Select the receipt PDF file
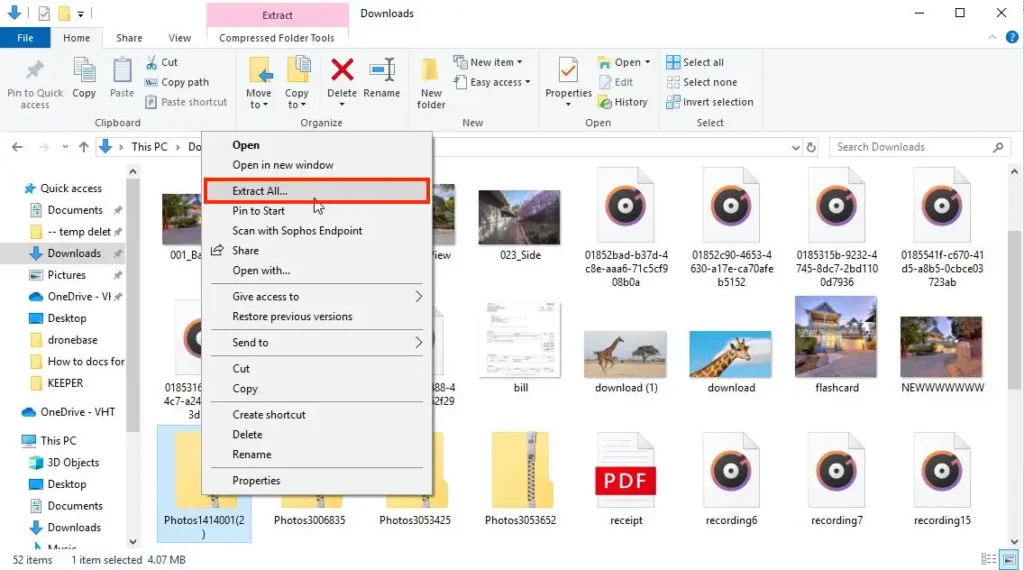This screenshot has height=570, width=1024. point(626,480)
